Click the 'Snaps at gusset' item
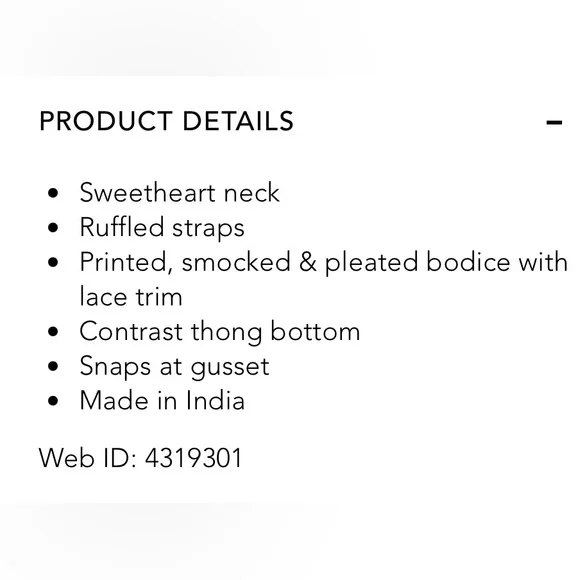The width and height of the screenshot is (580, 580). point(174,367)
